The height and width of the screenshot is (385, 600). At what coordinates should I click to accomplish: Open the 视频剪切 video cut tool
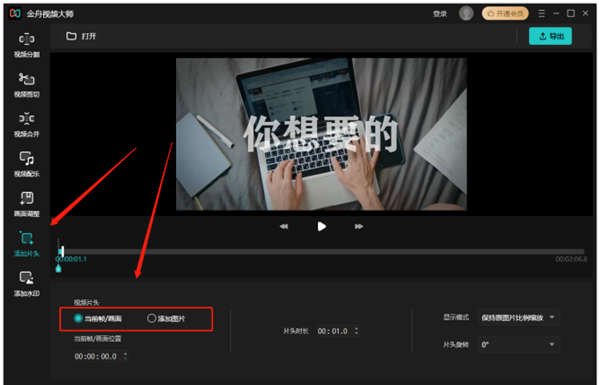27,85
